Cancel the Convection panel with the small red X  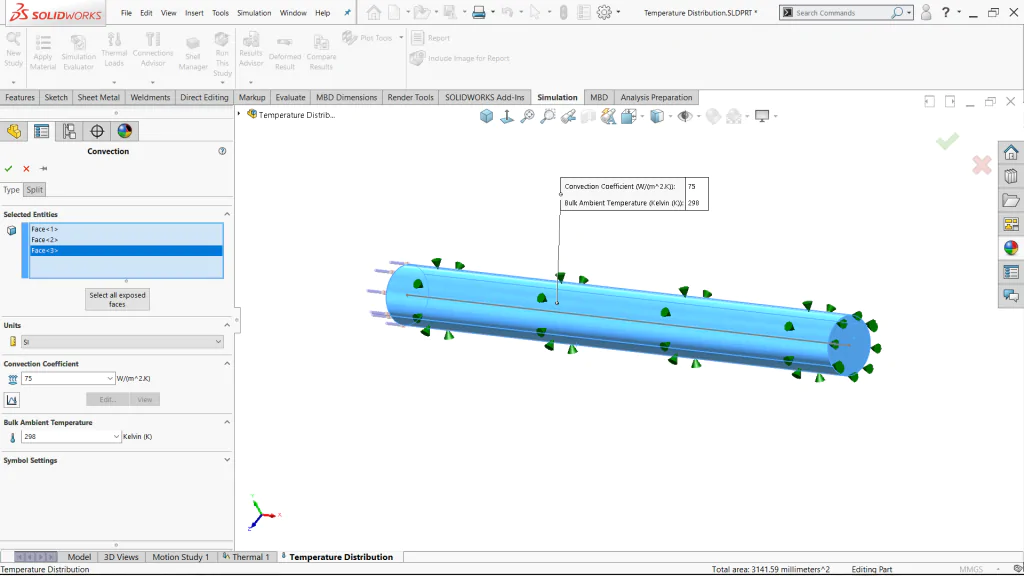[x=26, y=168]
